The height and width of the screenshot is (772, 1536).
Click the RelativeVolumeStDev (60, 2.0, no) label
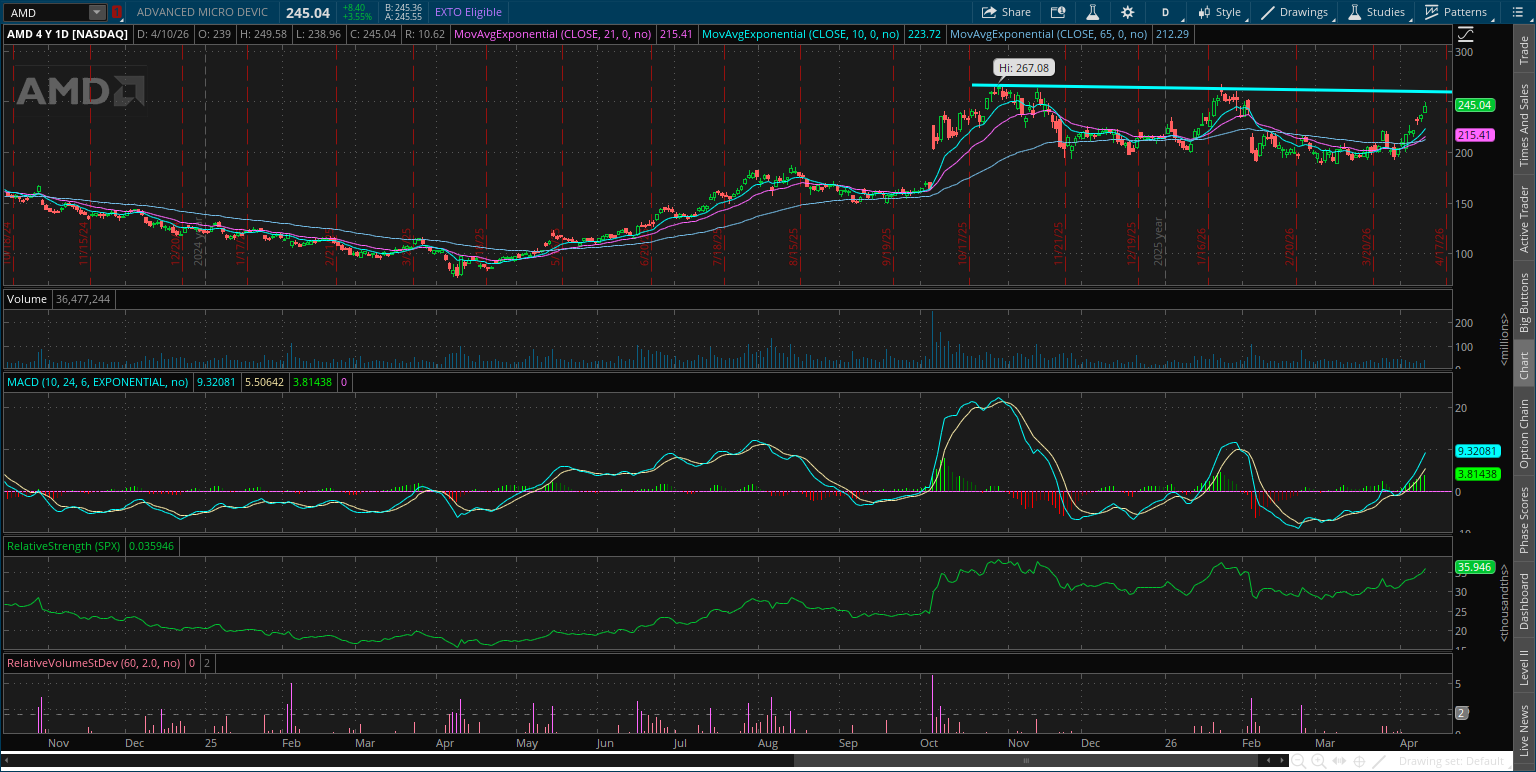(x=93, y=663)
